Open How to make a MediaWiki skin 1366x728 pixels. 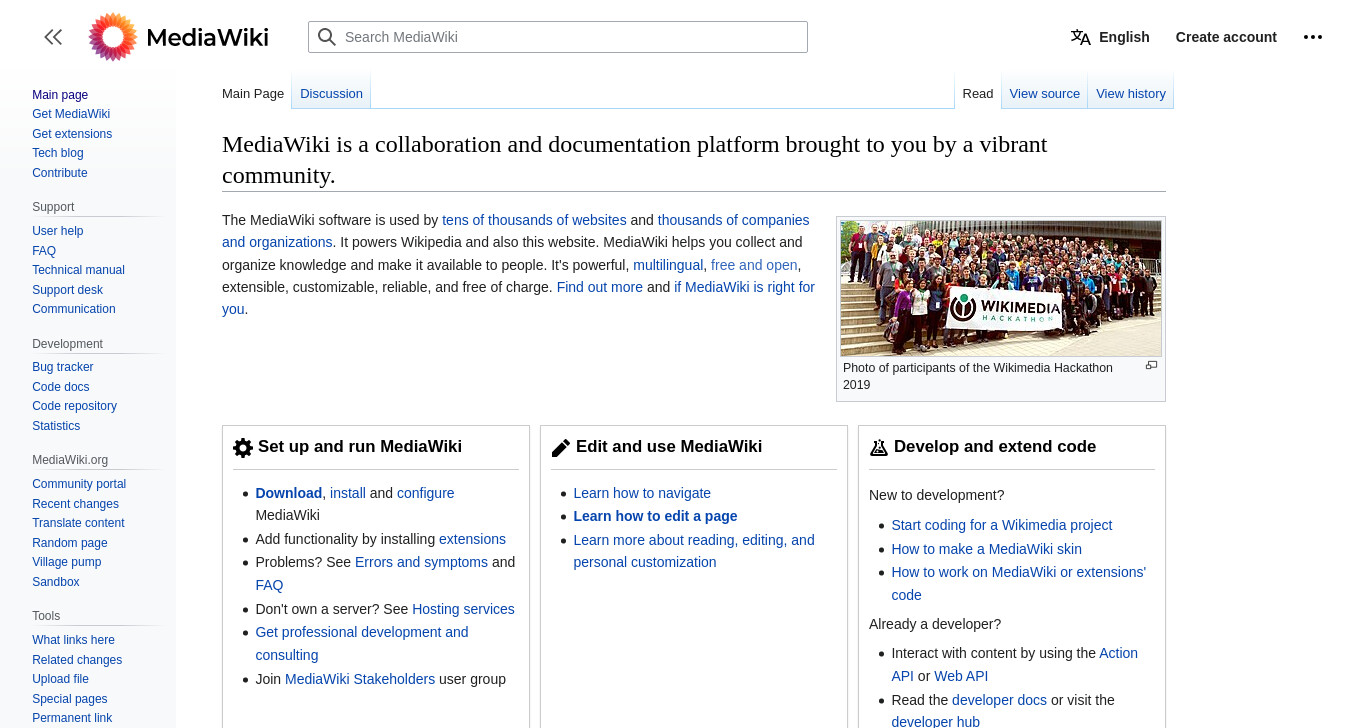point(987,549)
